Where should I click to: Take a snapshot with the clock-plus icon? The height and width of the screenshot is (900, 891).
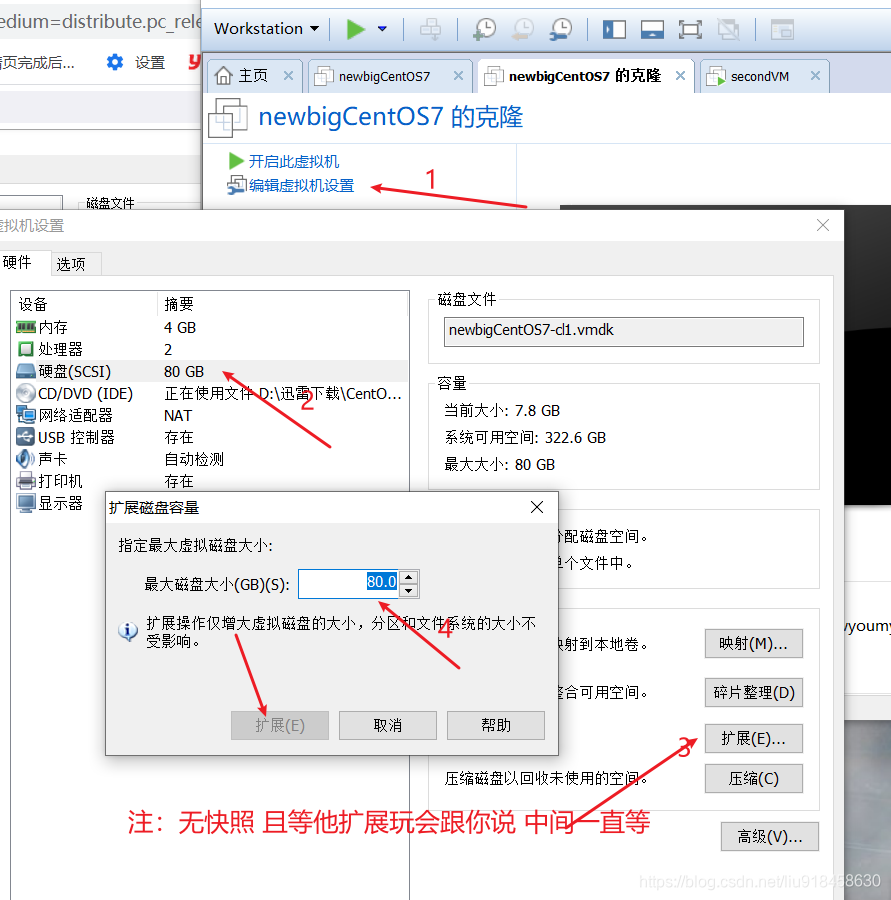pyautogui.click(x=485, y=29)
